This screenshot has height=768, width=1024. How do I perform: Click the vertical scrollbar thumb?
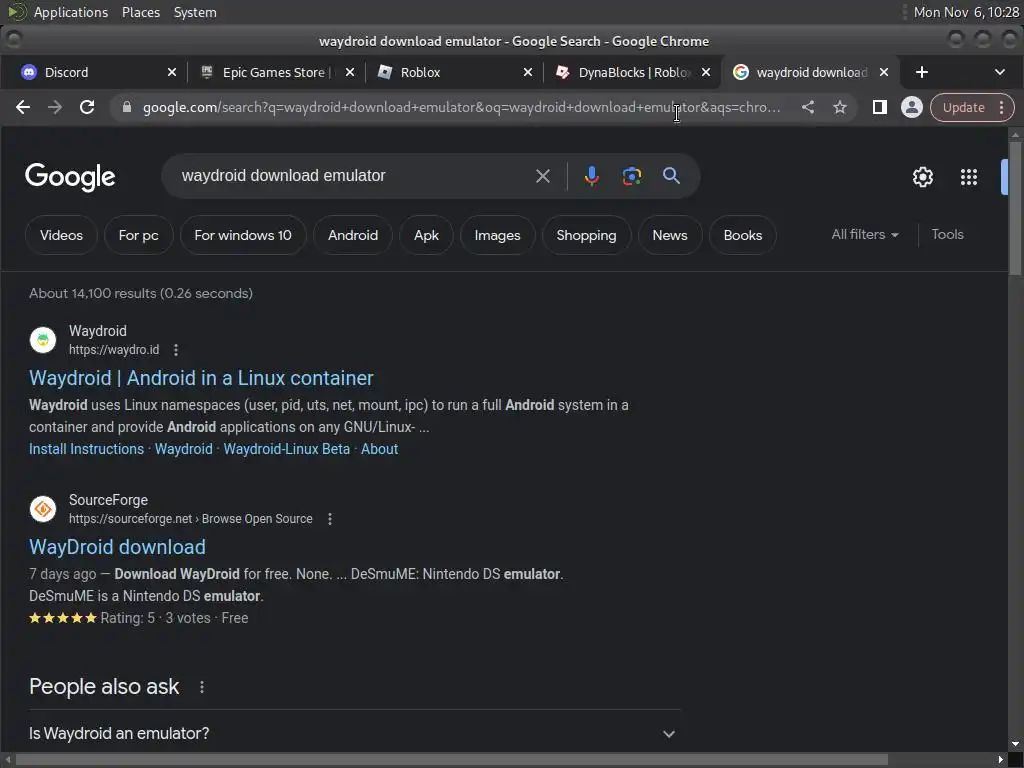click(1015, 209)
